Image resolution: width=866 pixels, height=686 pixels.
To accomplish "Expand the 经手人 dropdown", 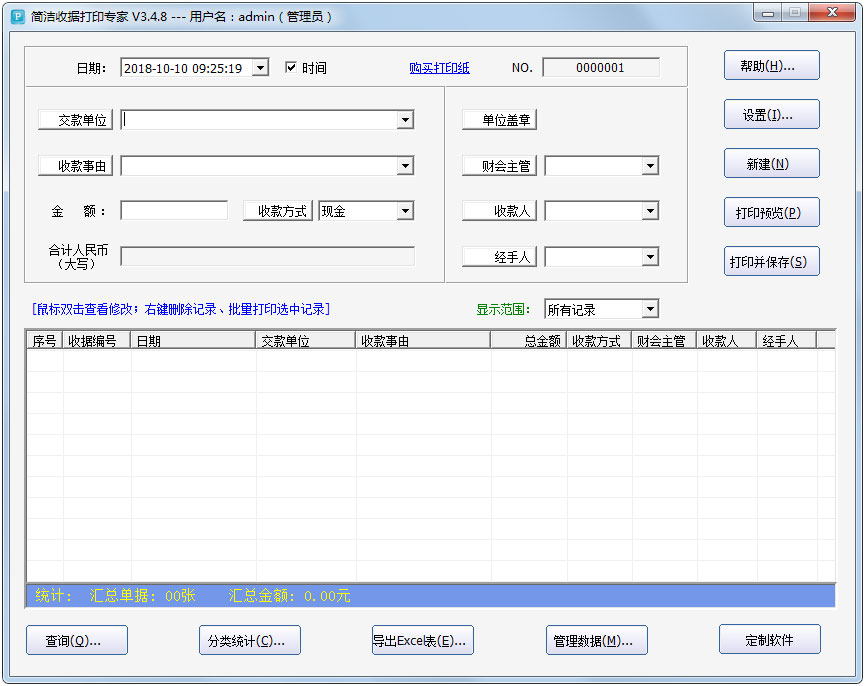I will point(650,257).
